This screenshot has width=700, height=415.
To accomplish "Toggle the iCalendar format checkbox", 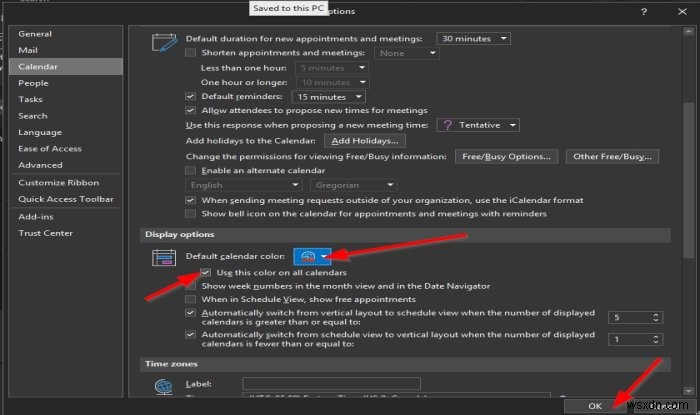I will tap(191, 200).
